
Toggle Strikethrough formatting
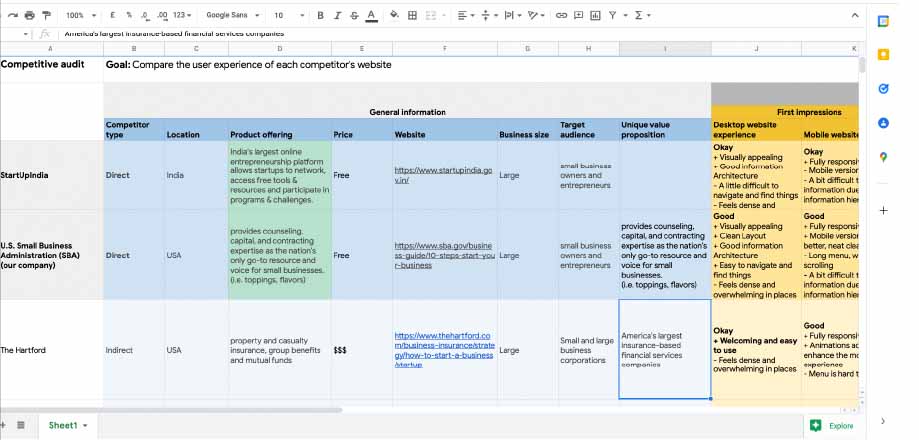pyautogui.click(x=354, y=15)
